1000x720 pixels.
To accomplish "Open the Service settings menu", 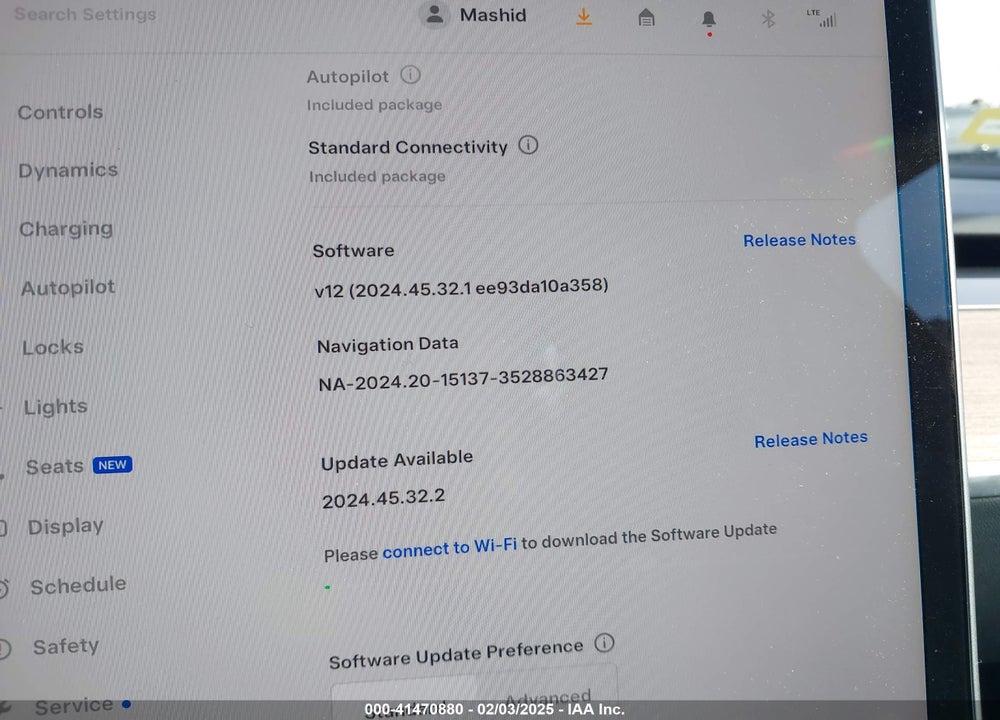I will tap(74, 706).
